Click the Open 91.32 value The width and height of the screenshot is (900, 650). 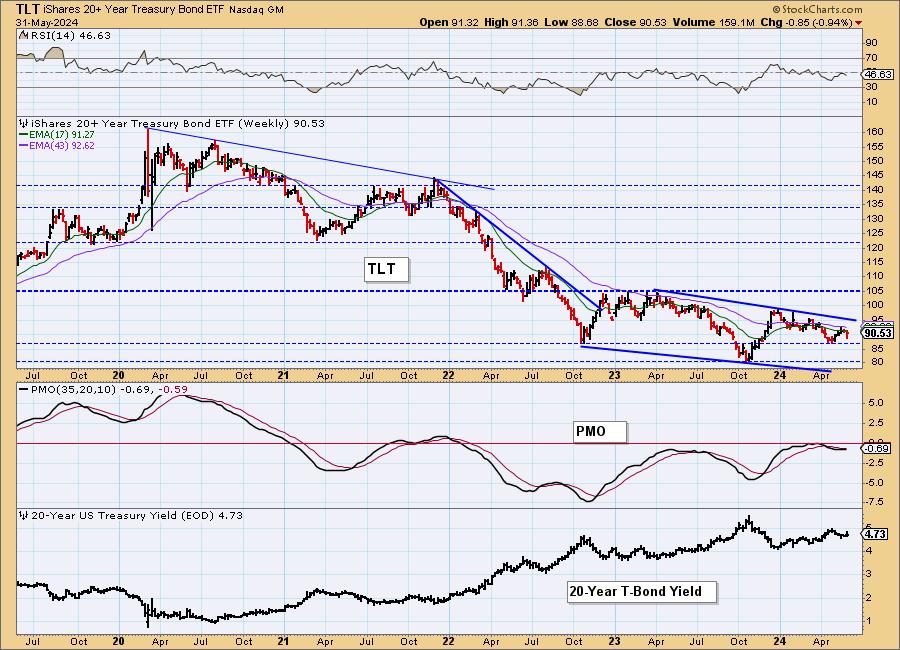click(447, 22)
